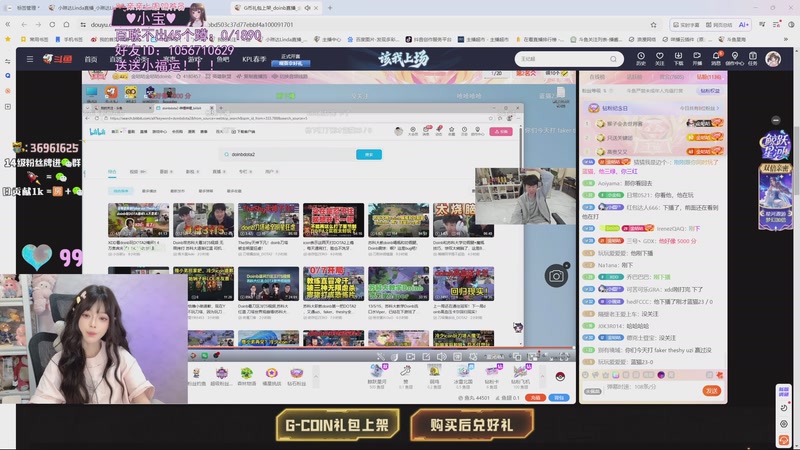Enter fullscreen on the video player
Image resolution: width=800 pixels, height=450 pixels.
564,357
